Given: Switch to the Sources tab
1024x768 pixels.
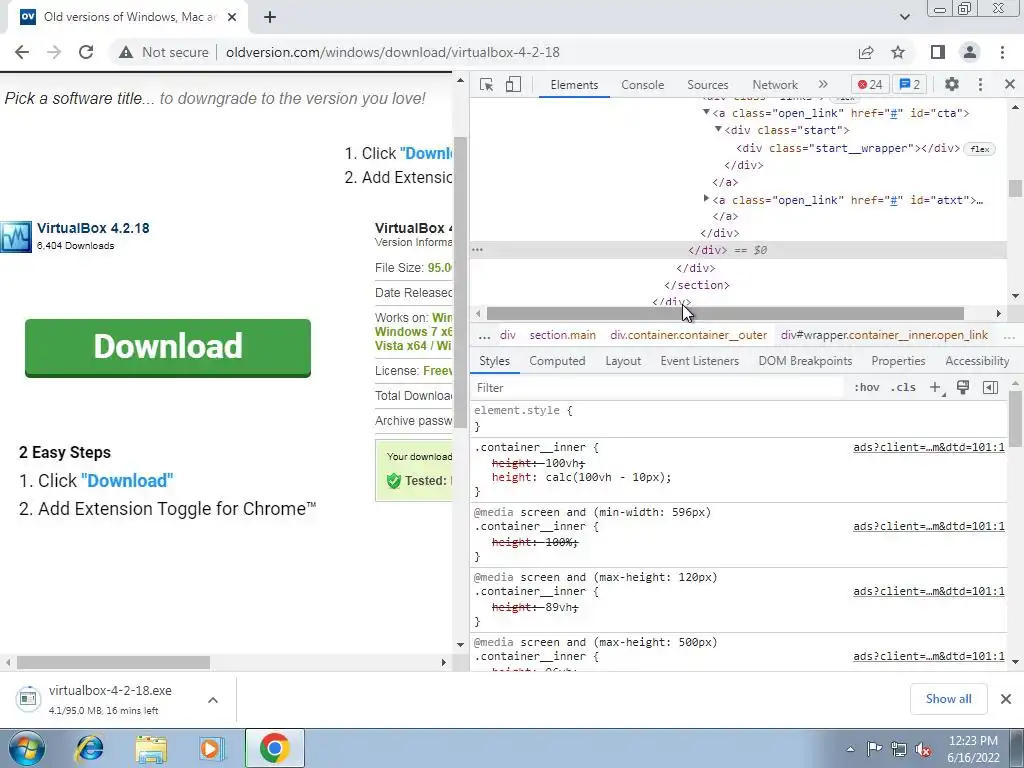Looking at the screenshot, I should pos(707,85).
